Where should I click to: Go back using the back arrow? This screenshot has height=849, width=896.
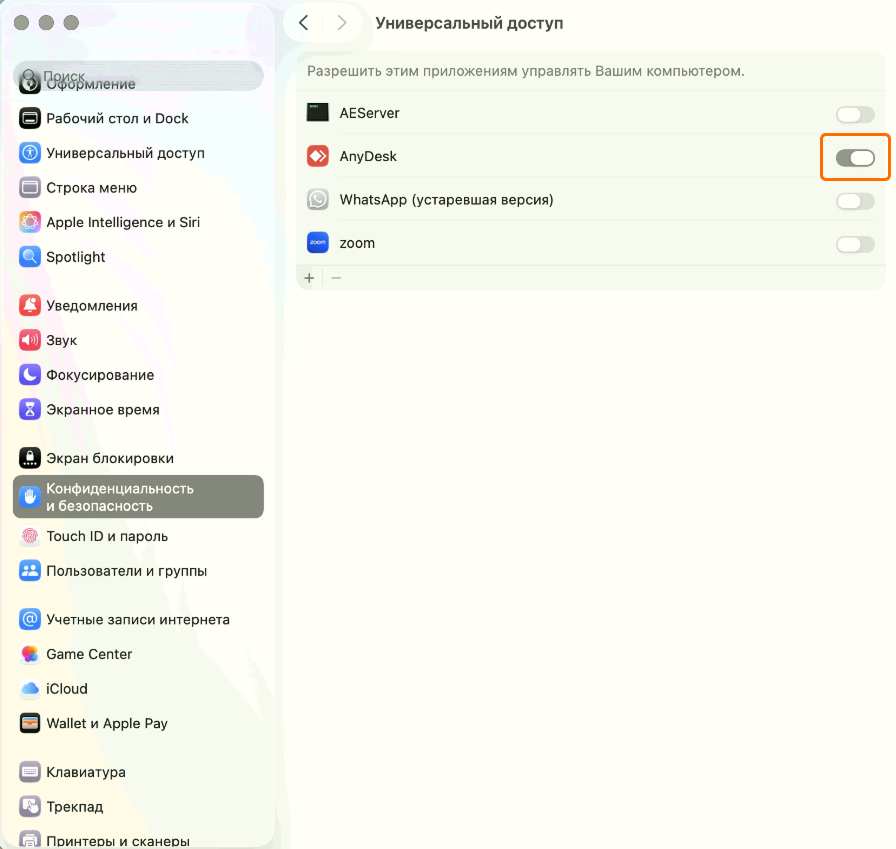pos(303,22)
